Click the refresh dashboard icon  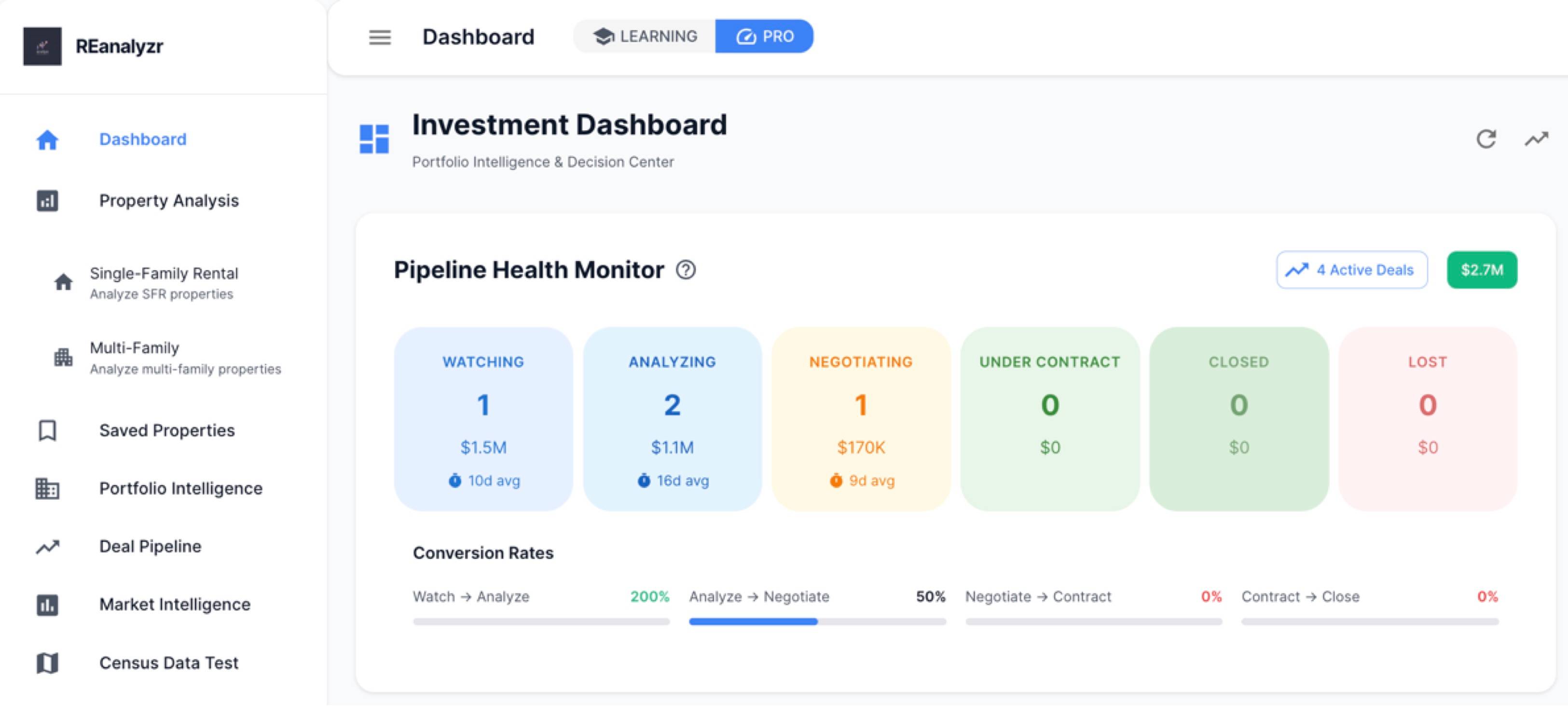point(1486,139)
